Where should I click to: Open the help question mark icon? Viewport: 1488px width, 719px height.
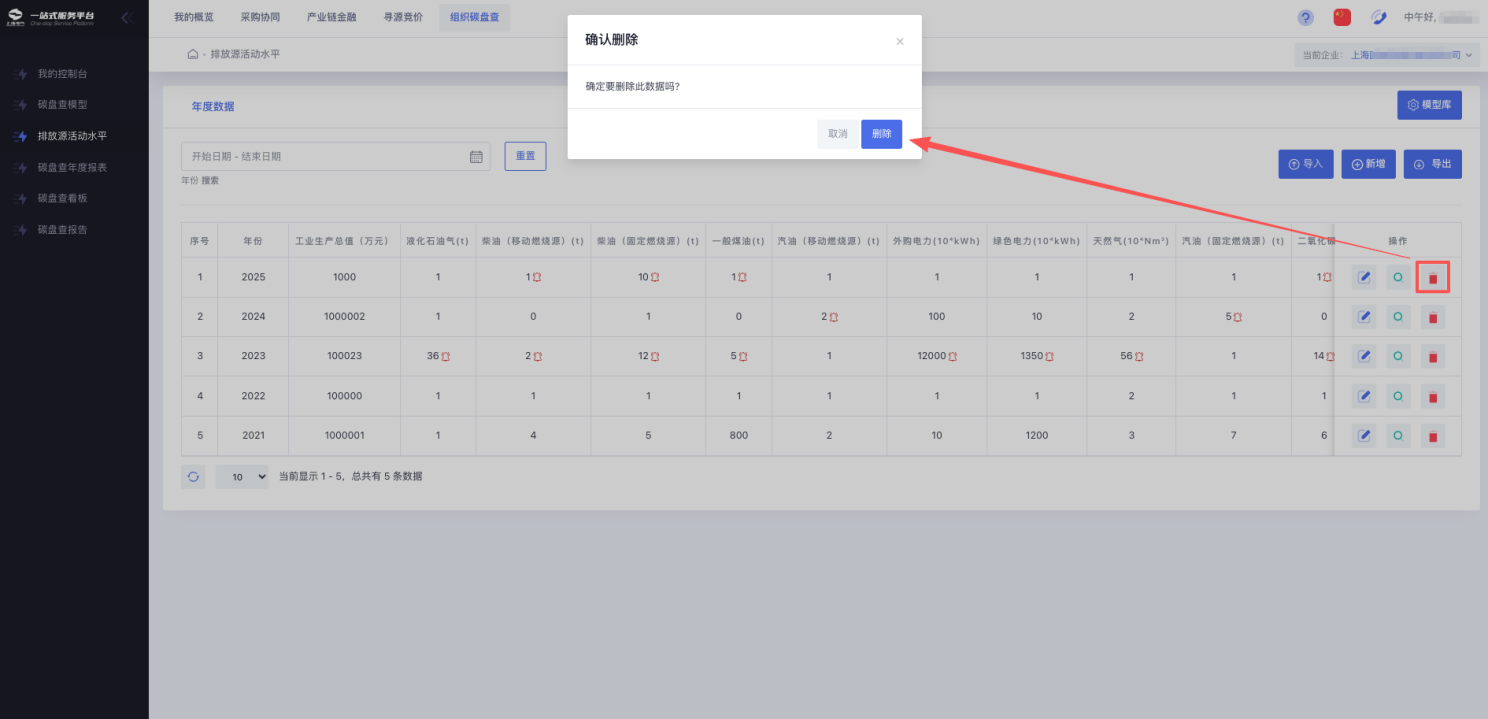tap(1305, 17)
